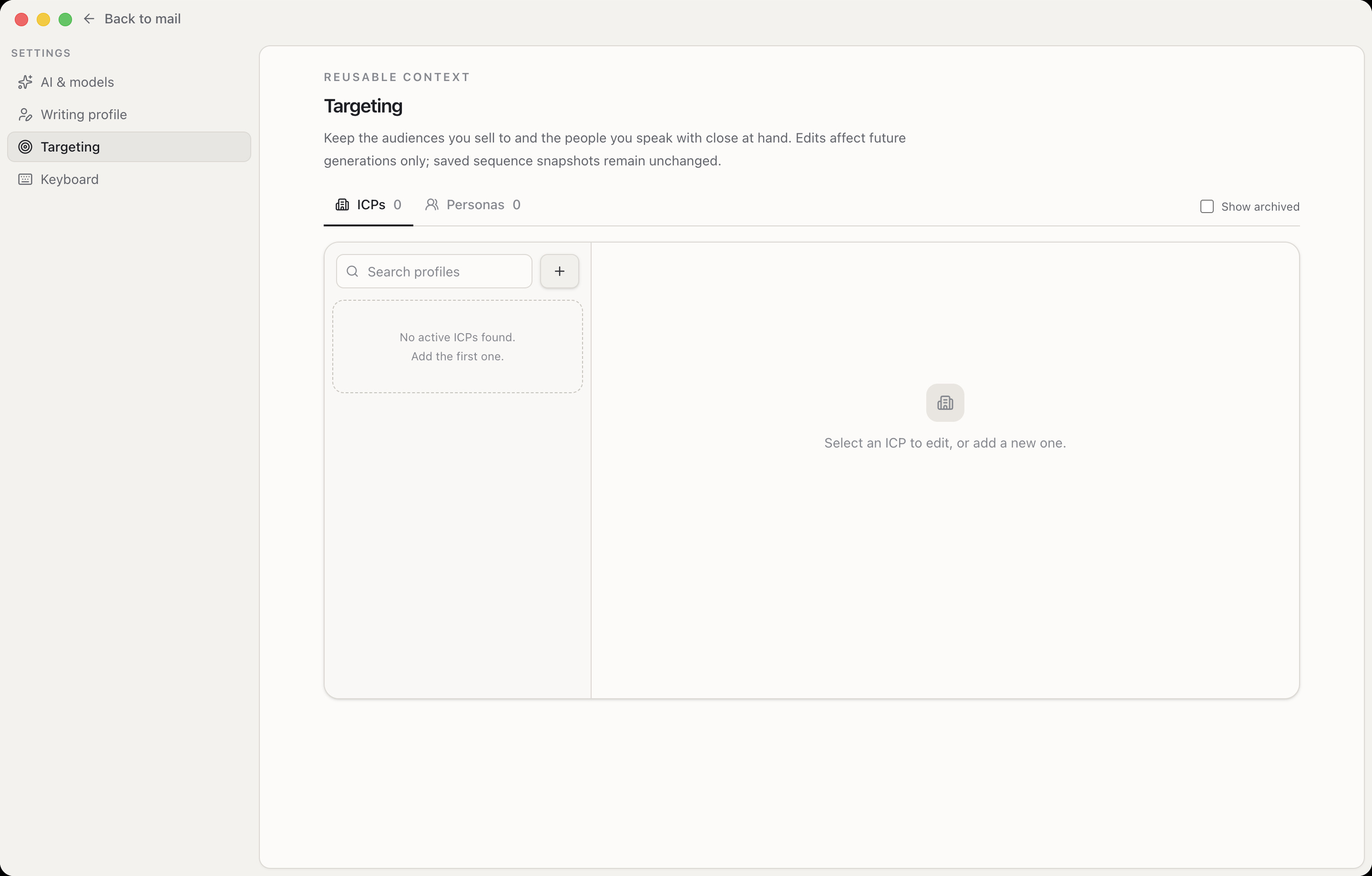Image resolution: width=1372 pixels, height=876 pixels.
Task: Click the No active ICPs found placeholder
Action: click(x=458, y=346)
